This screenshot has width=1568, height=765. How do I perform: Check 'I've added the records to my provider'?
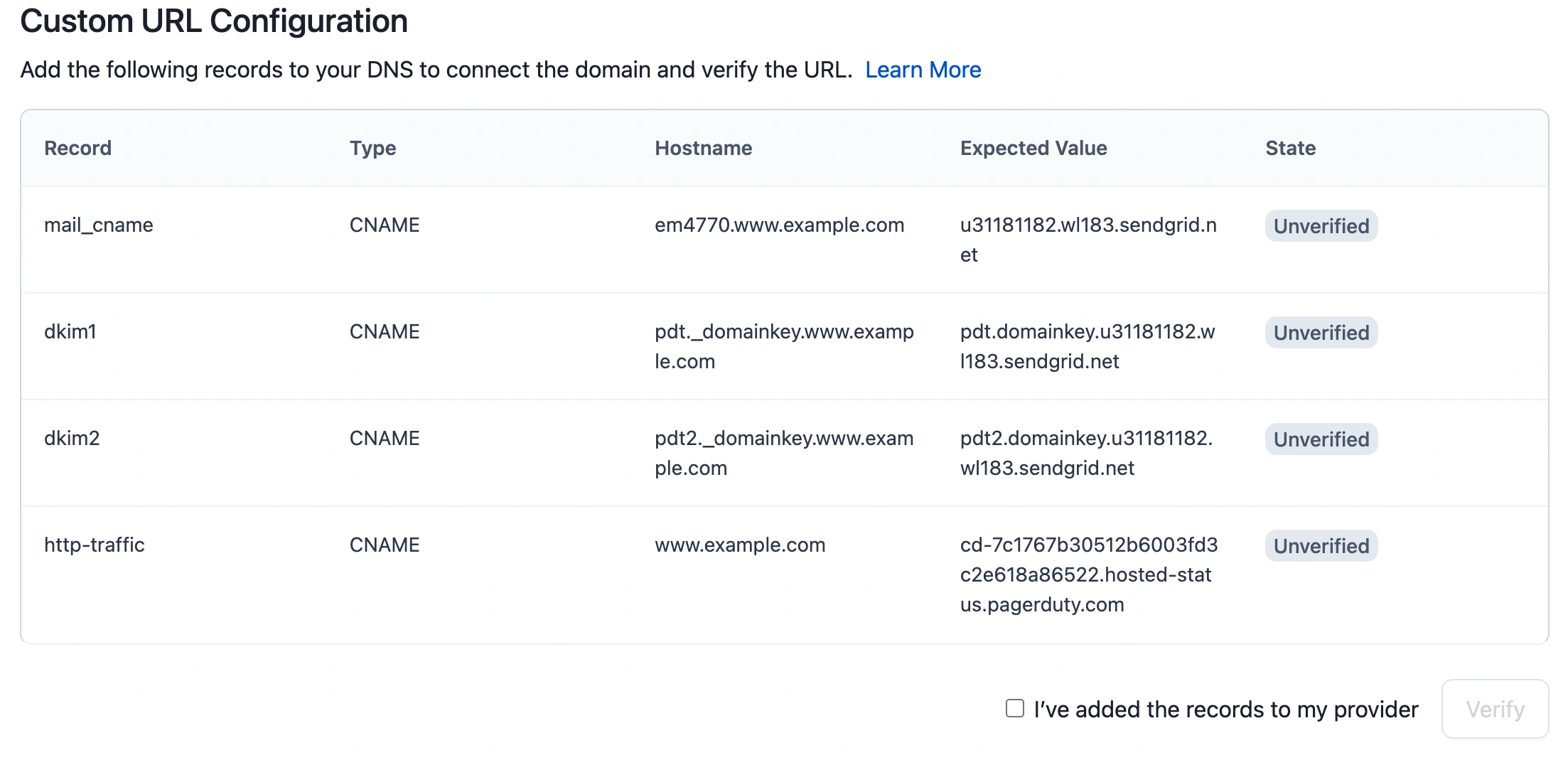tap(1015, 708)
